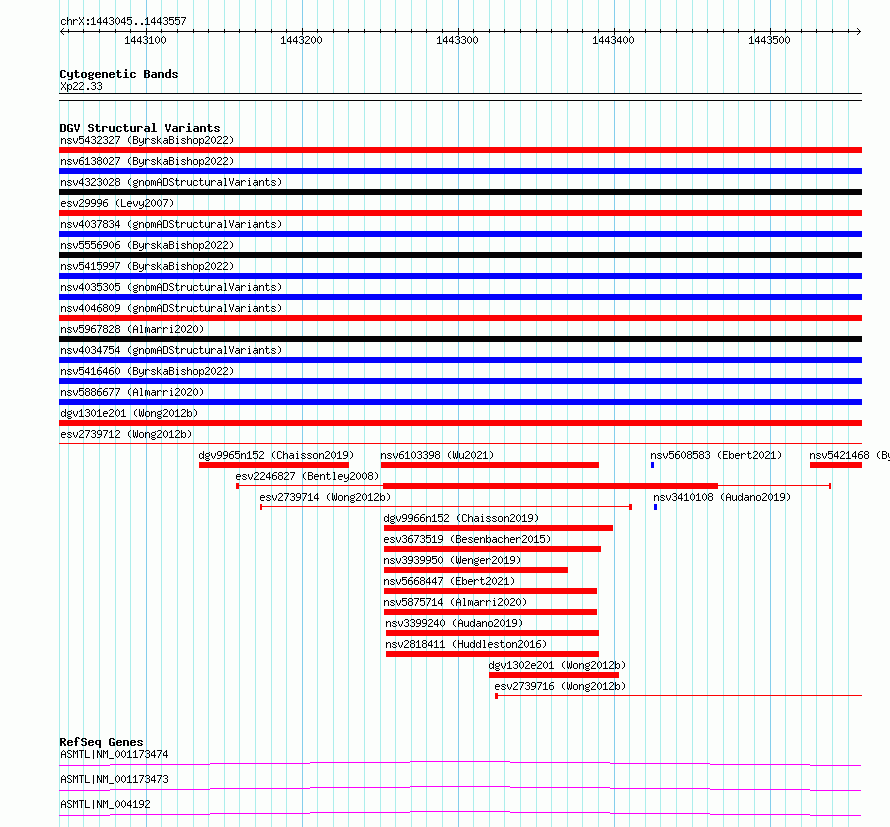
Task: Click small blue marker under nsv5608583
Action: point(652,465)
